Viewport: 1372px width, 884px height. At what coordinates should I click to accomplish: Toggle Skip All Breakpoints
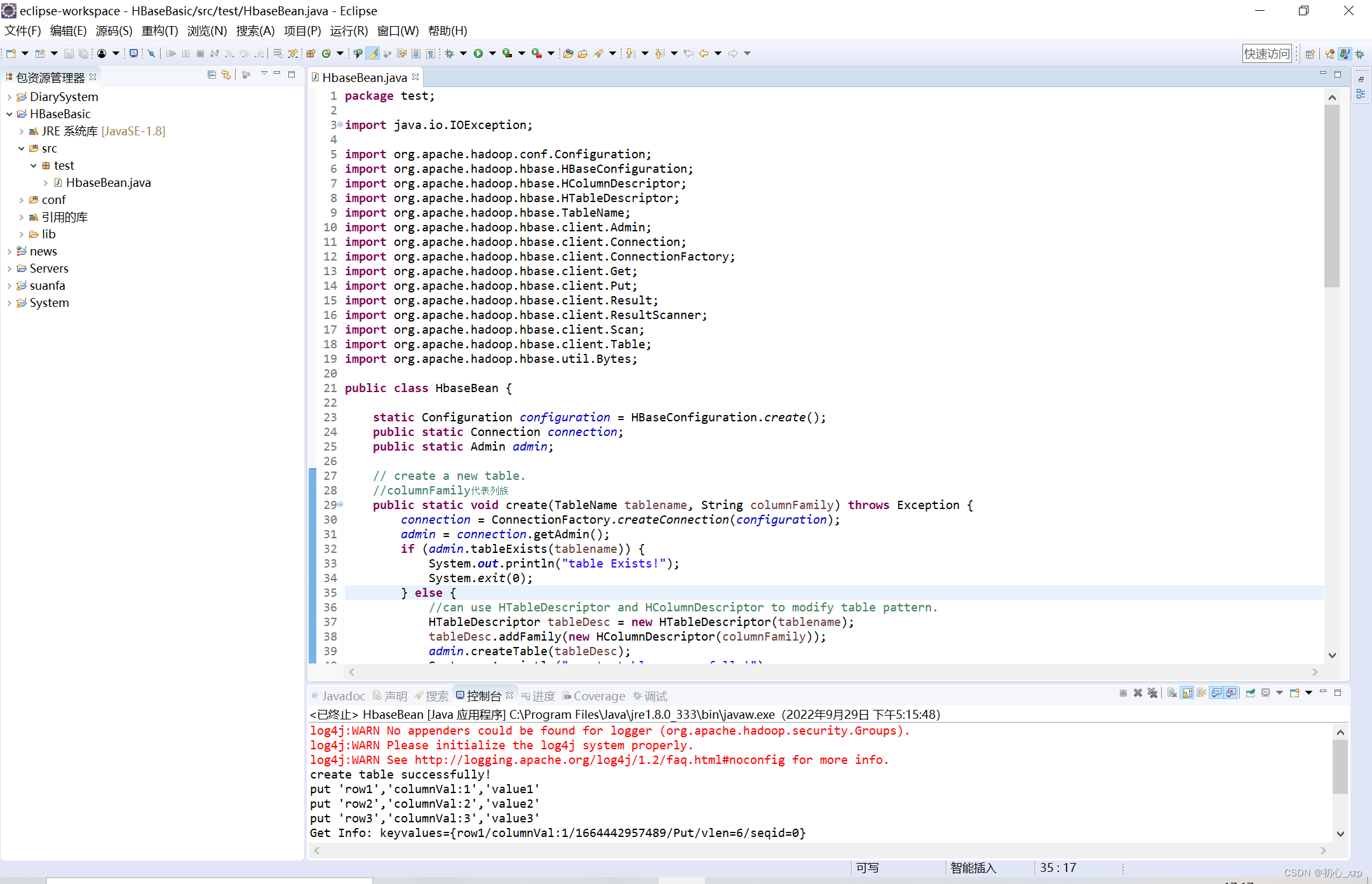[x=151, y=53]
